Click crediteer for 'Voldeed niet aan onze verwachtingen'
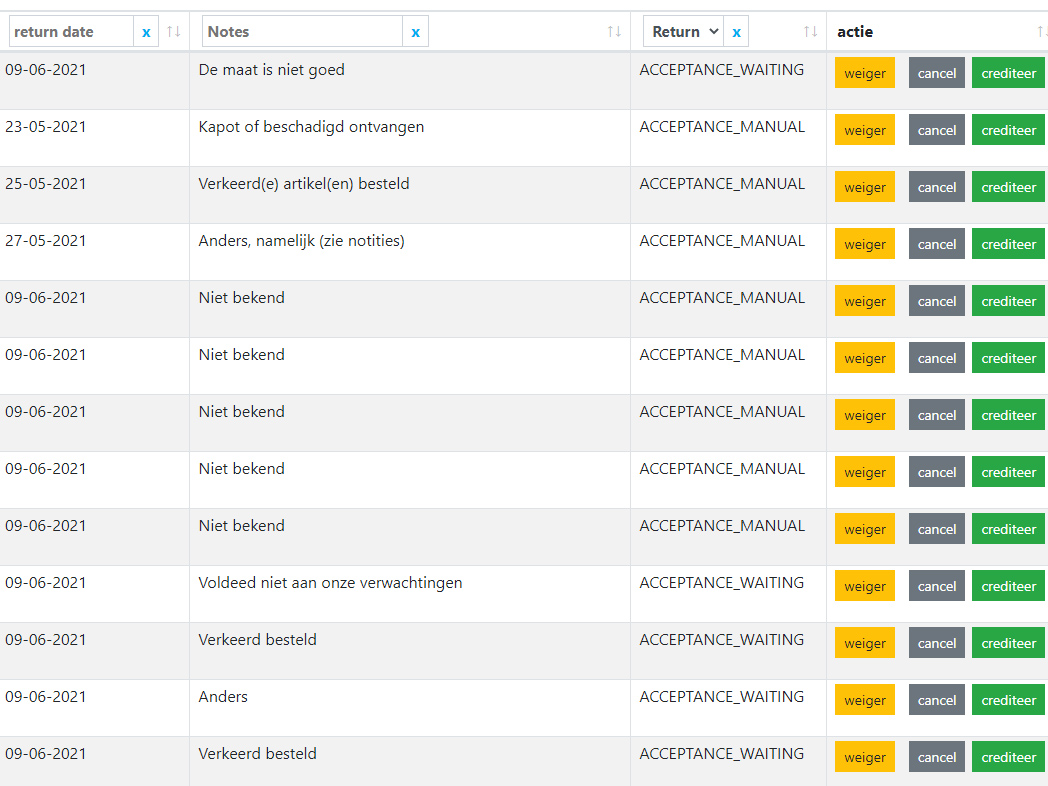The image size is (1048, 786). (x=1008, y=586)
